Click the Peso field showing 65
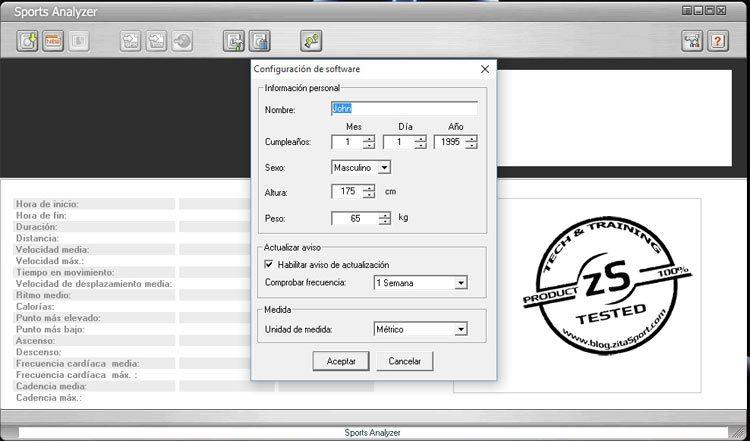750x441 pixels. click(x=355, y=219)
